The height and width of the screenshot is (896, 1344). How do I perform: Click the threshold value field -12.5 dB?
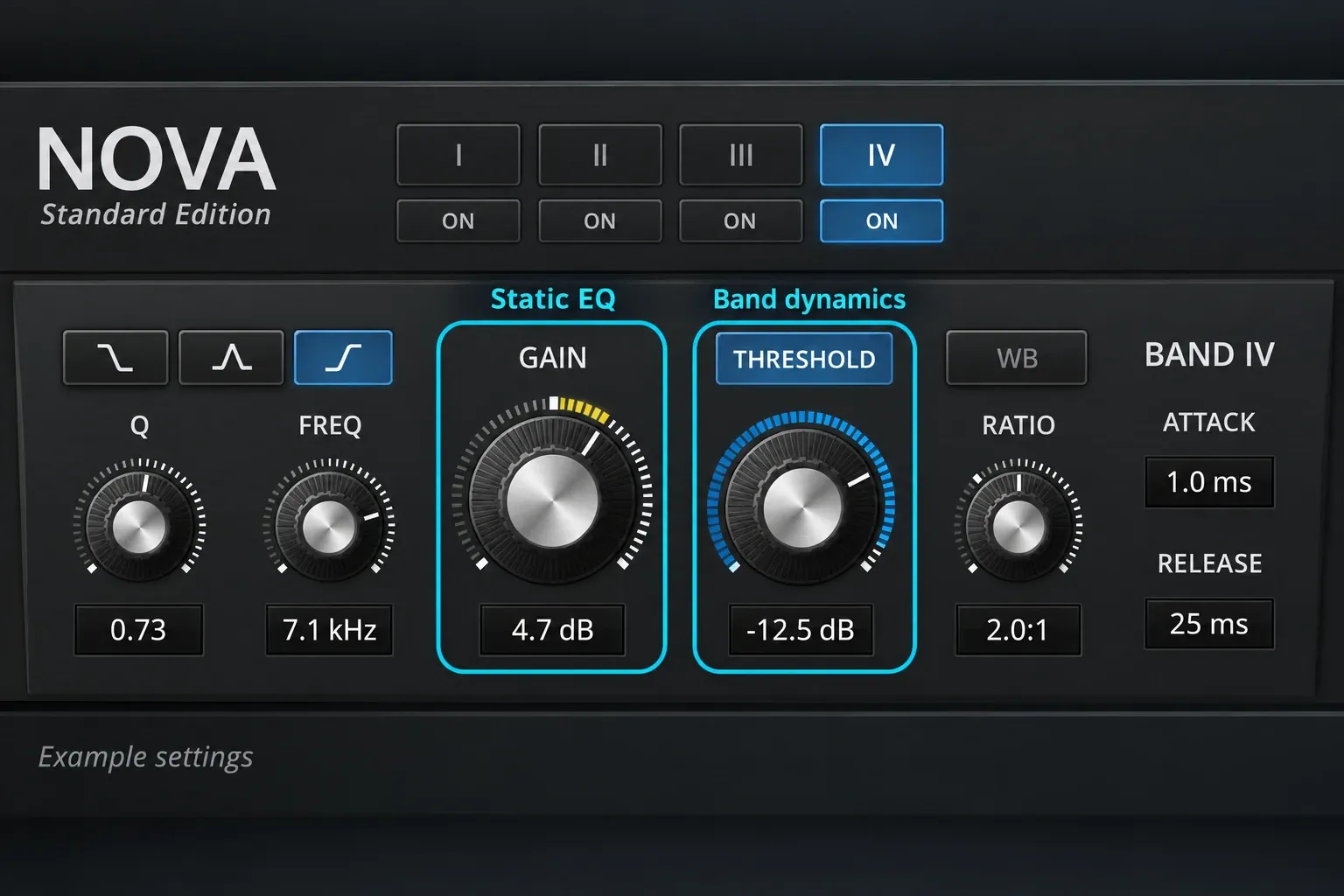click(x=801, y=630)
